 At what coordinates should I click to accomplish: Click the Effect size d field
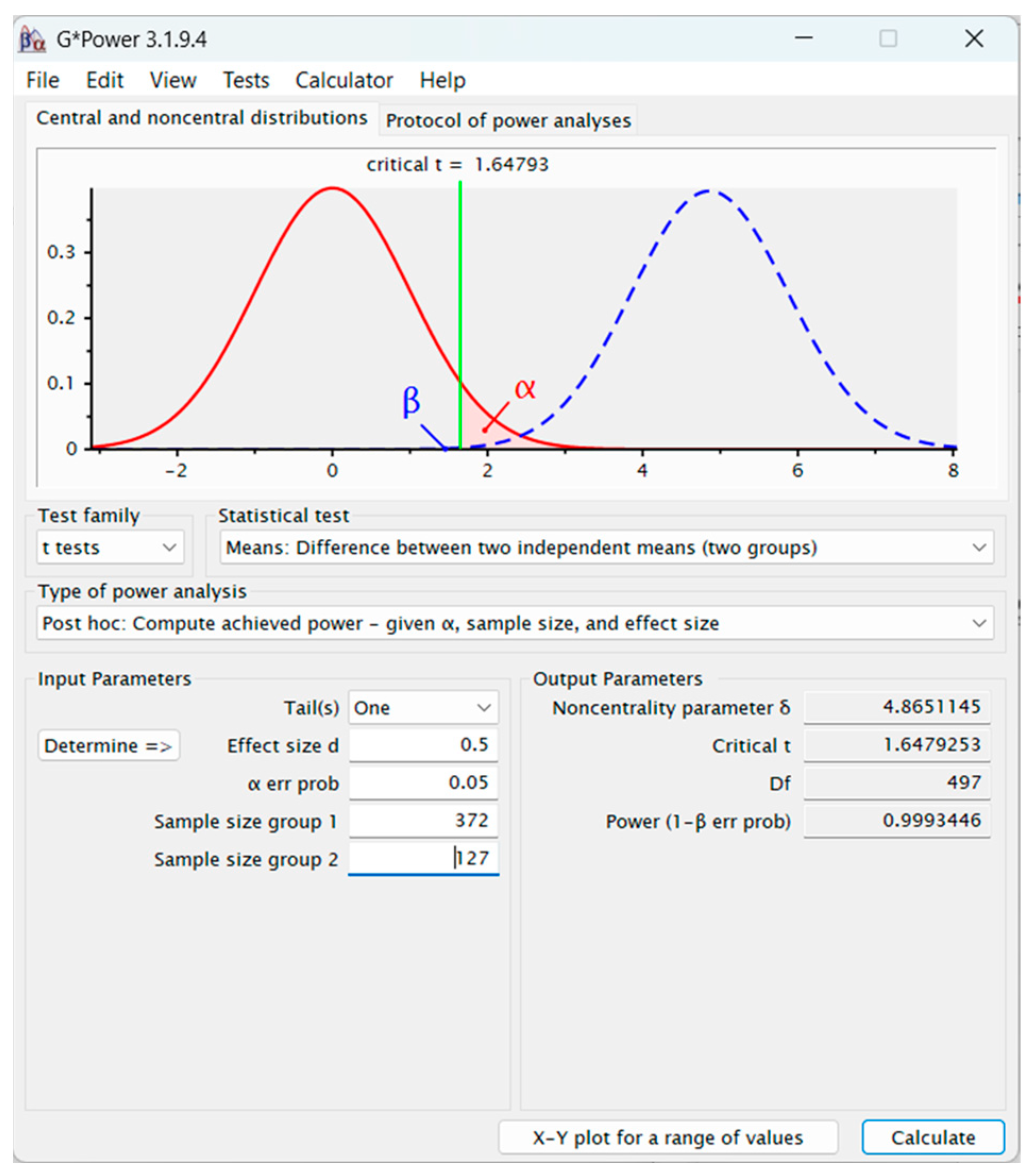[x=423, y=745]
